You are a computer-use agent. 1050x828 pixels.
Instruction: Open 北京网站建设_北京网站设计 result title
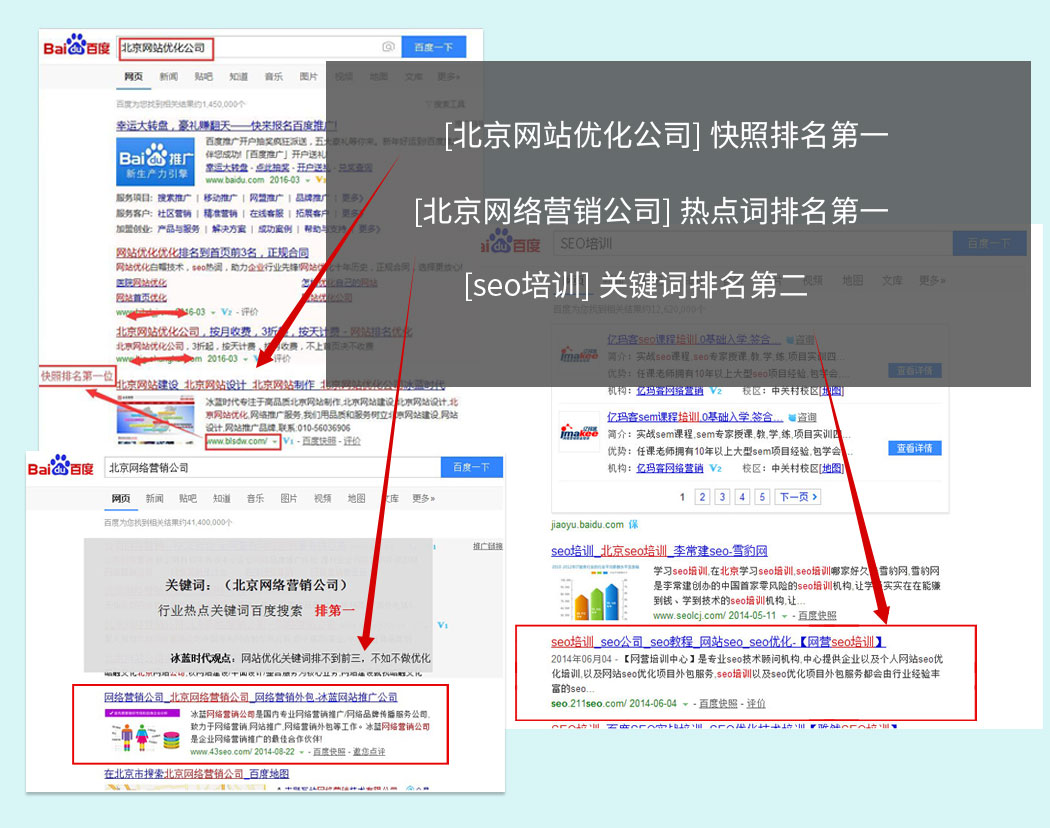pyautogui.click(x=280, y=385)
